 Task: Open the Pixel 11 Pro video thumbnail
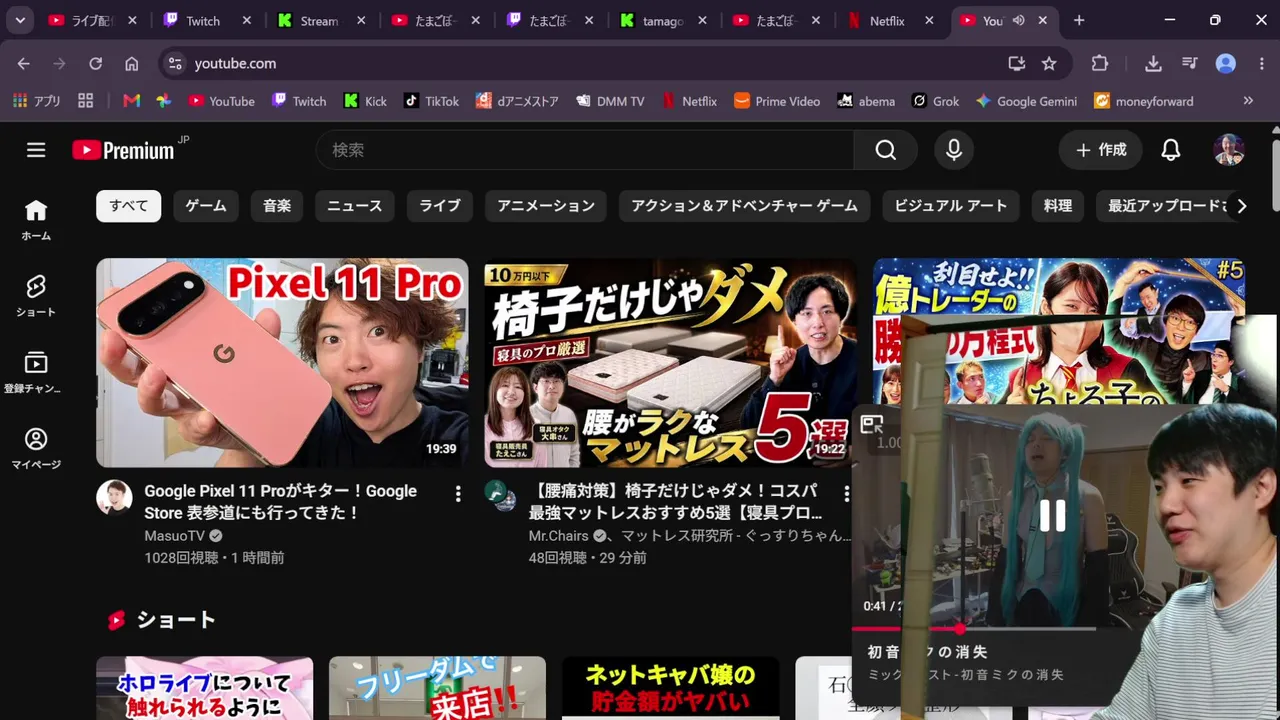tap(282, 363)
